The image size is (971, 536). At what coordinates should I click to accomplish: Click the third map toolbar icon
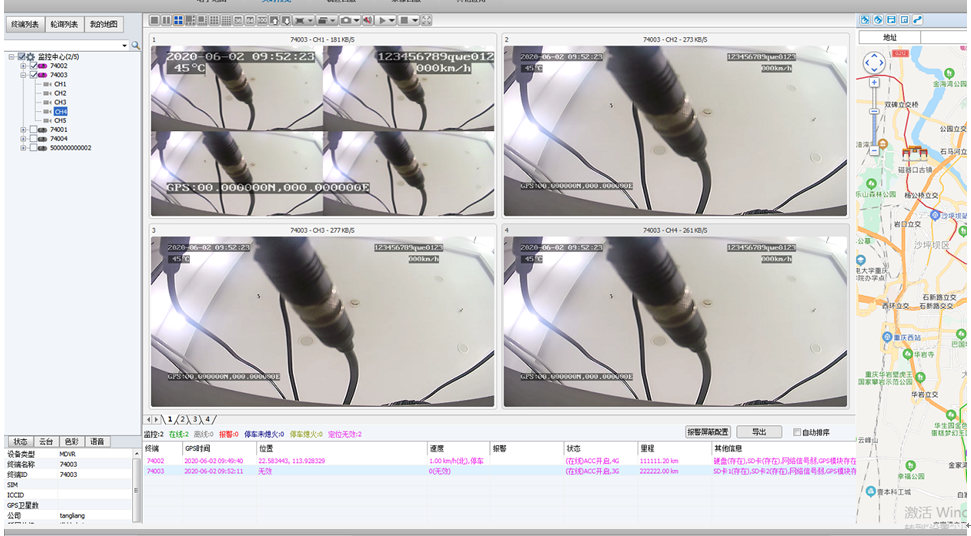pos(891,20)
